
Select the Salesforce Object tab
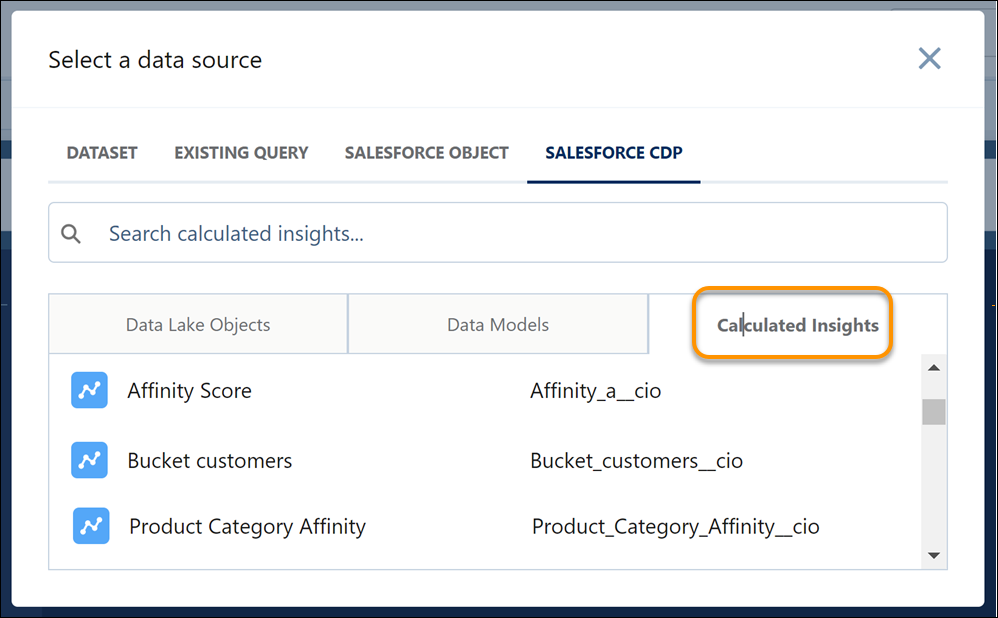tap(426, 153)
